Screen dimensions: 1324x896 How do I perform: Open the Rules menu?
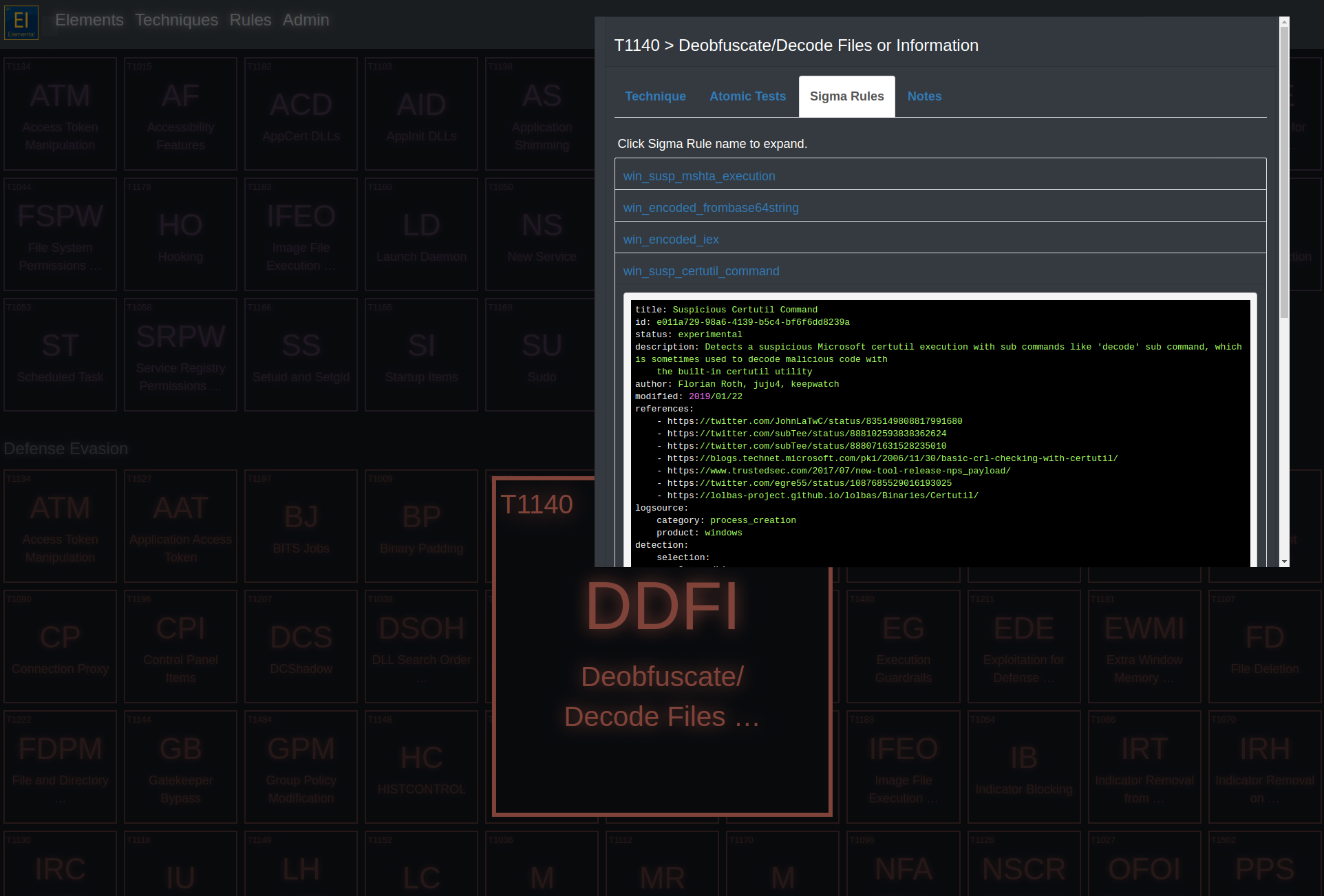(x=250, y=20)
